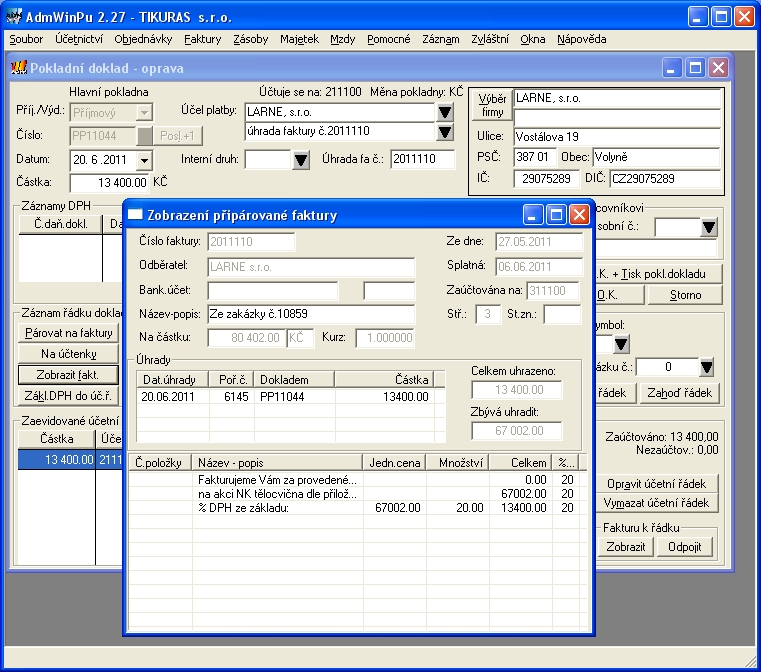Select highlighted 13 400.00 accounting row
The height and width of the screenshot is (672, 761).
70,459
